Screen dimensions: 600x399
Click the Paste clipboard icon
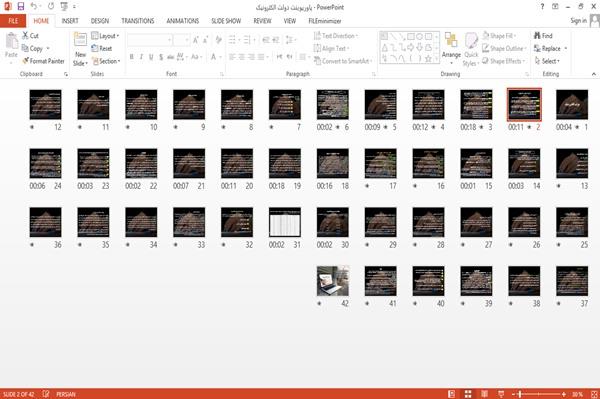[11, 41]
